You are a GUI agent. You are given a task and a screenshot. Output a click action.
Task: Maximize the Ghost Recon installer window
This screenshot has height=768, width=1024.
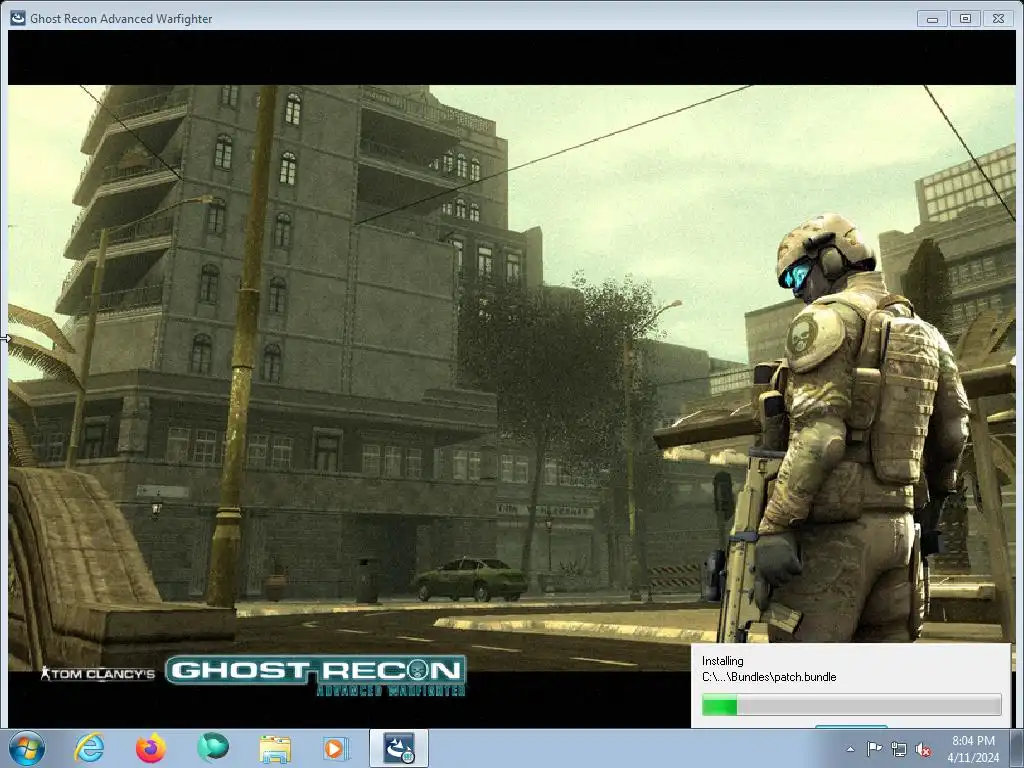point(965,19)
